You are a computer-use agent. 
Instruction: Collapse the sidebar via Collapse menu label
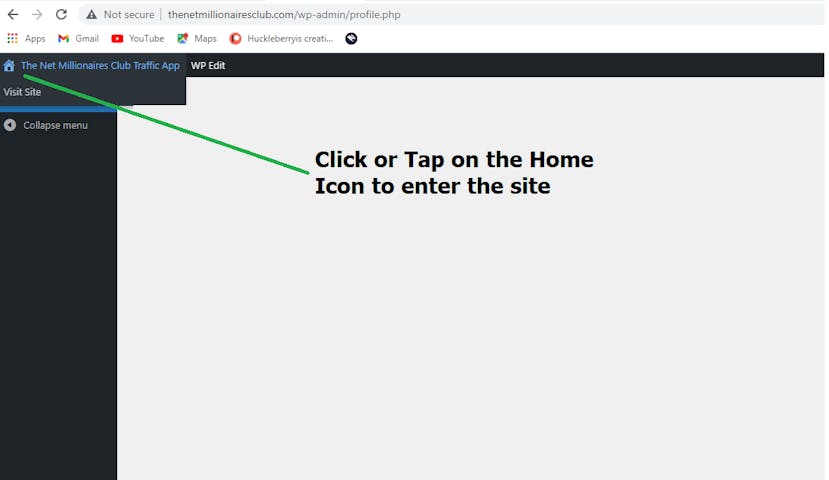pyautogui.click(x=56, y=125)
